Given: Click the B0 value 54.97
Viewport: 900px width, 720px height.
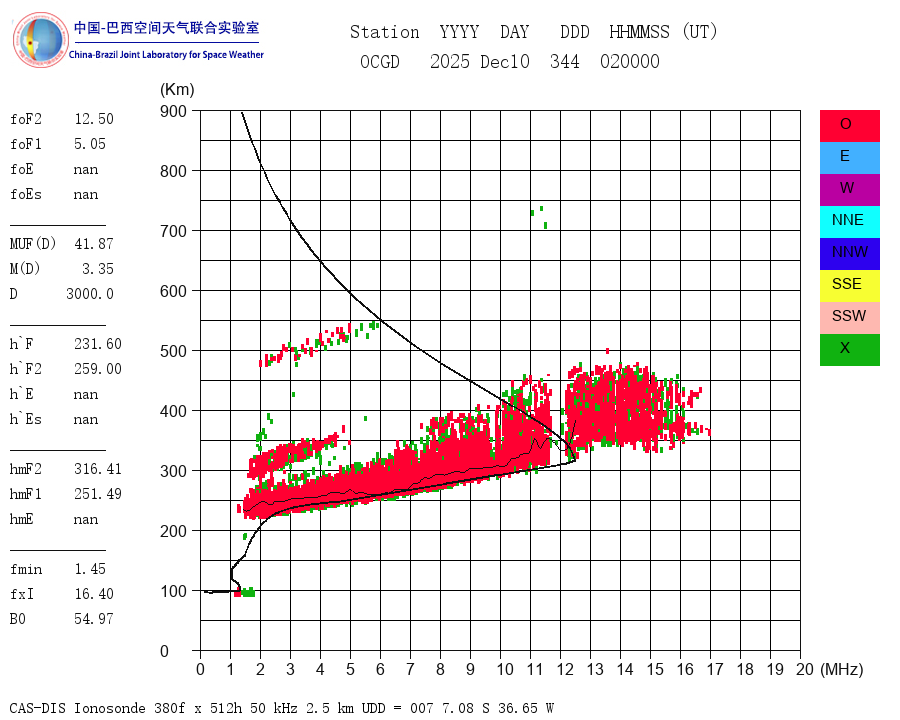Looking at the screenshot, I should coord(94,619).
